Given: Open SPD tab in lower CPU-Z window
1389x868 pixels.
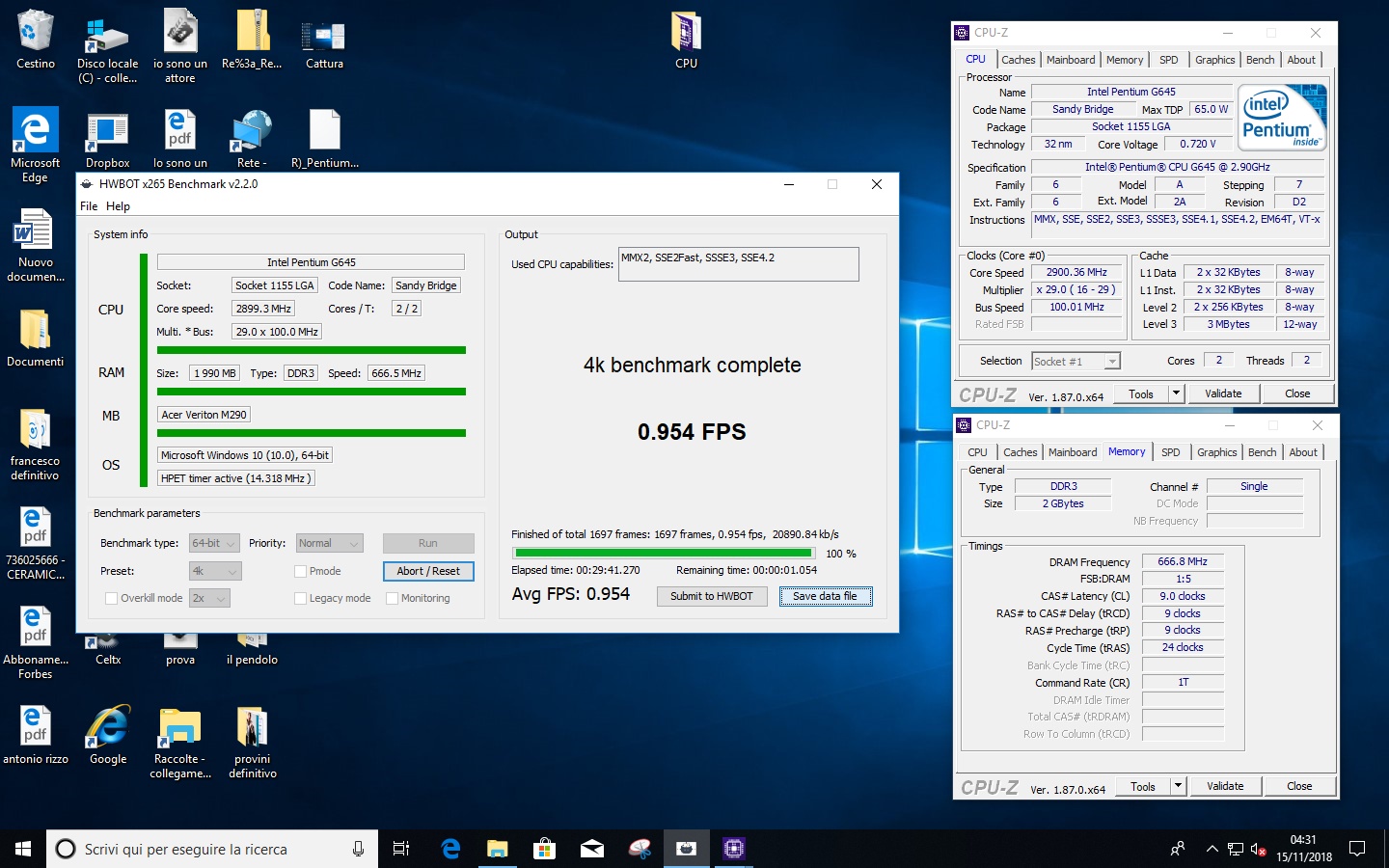Looking at the screenshot, I should (x=1170, y=452).
